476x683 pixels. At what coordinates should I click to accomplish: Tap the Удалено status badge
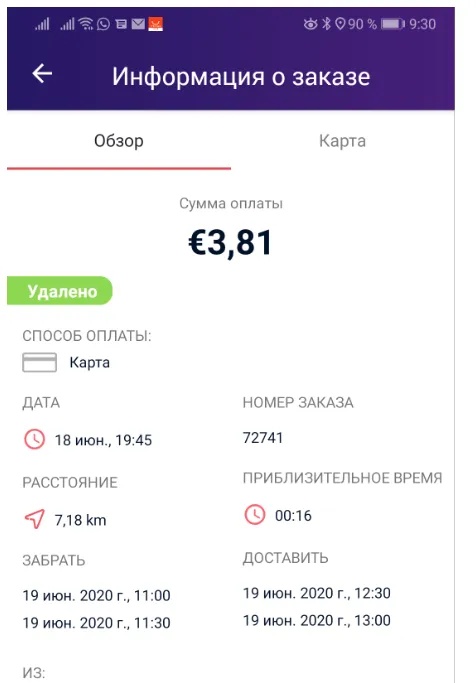(x=60, y=291)
